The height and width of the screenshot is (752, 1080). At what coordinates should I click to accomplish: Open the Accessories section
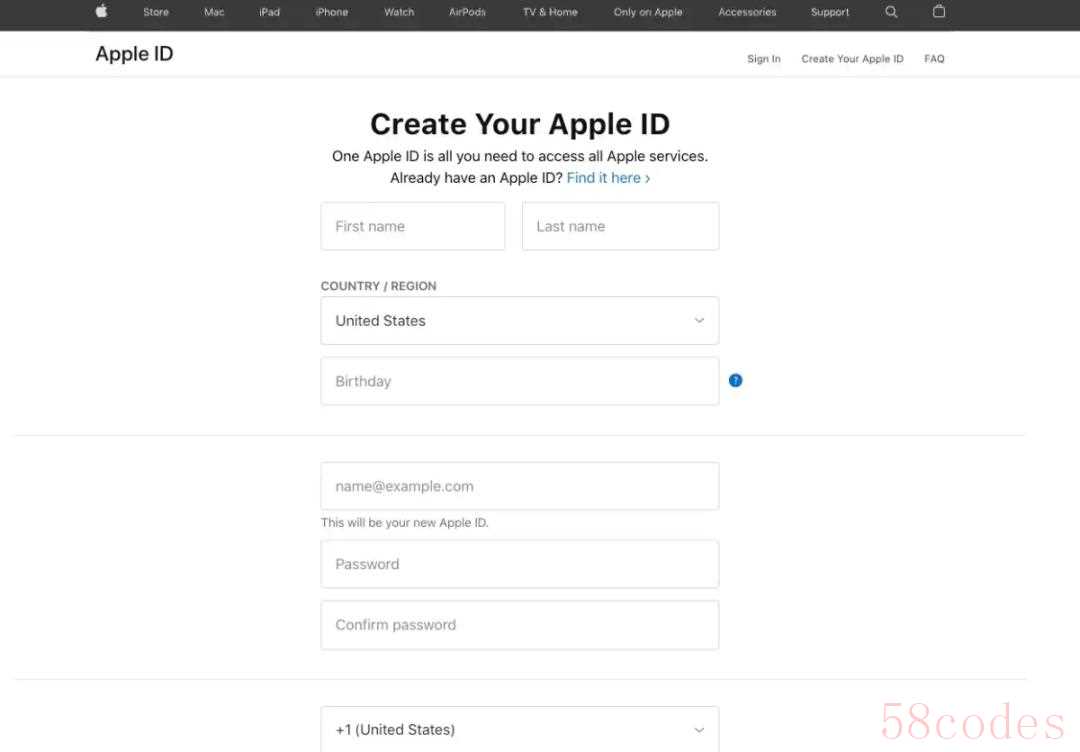(747, 12)
